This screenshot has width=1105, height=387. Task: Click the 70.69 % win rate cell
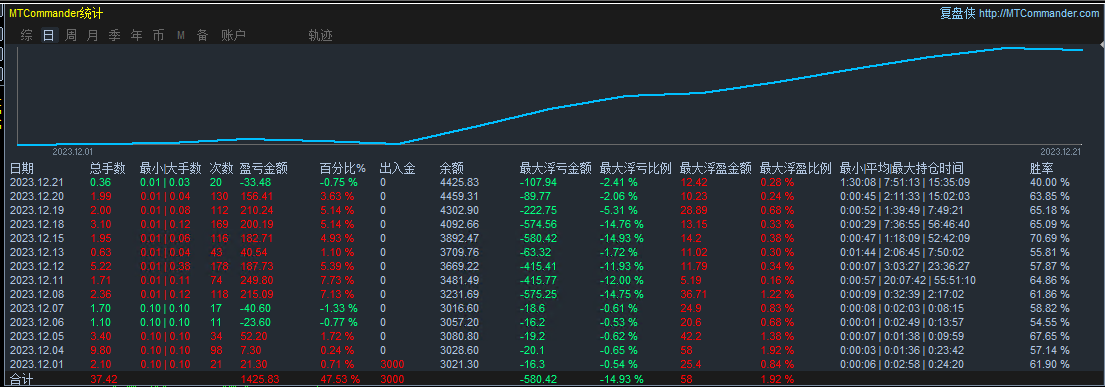pyautogui.click(x=1049, y=238)
